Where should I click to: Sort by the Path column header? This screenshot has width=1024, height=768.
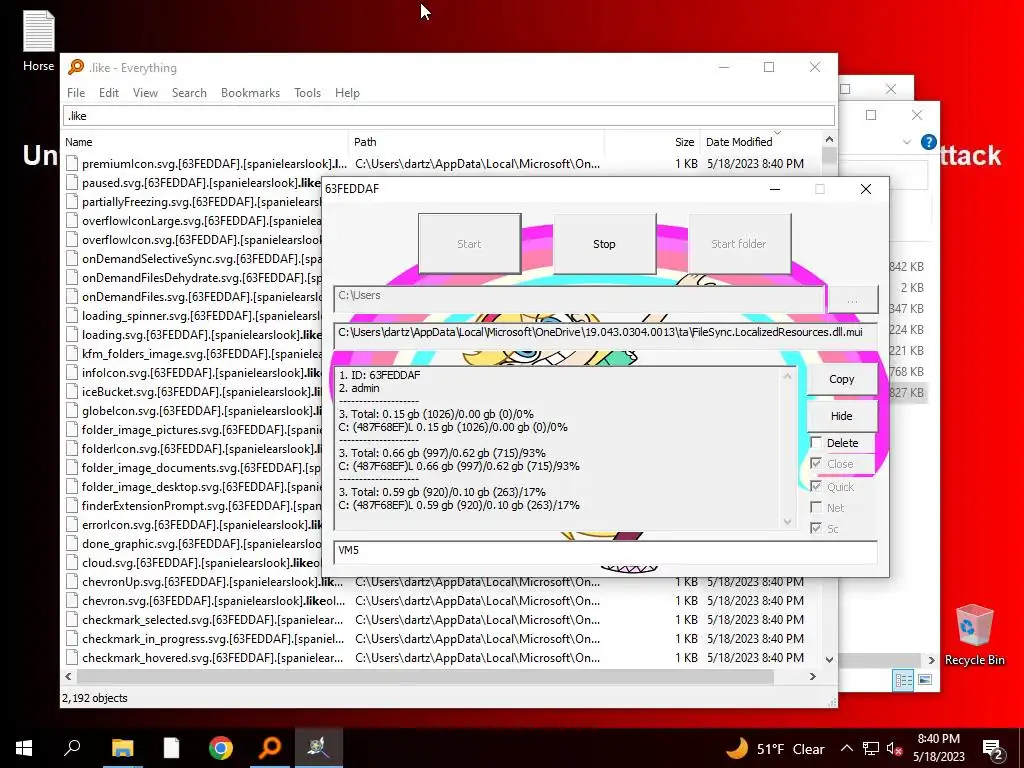[x=476, y=142]
